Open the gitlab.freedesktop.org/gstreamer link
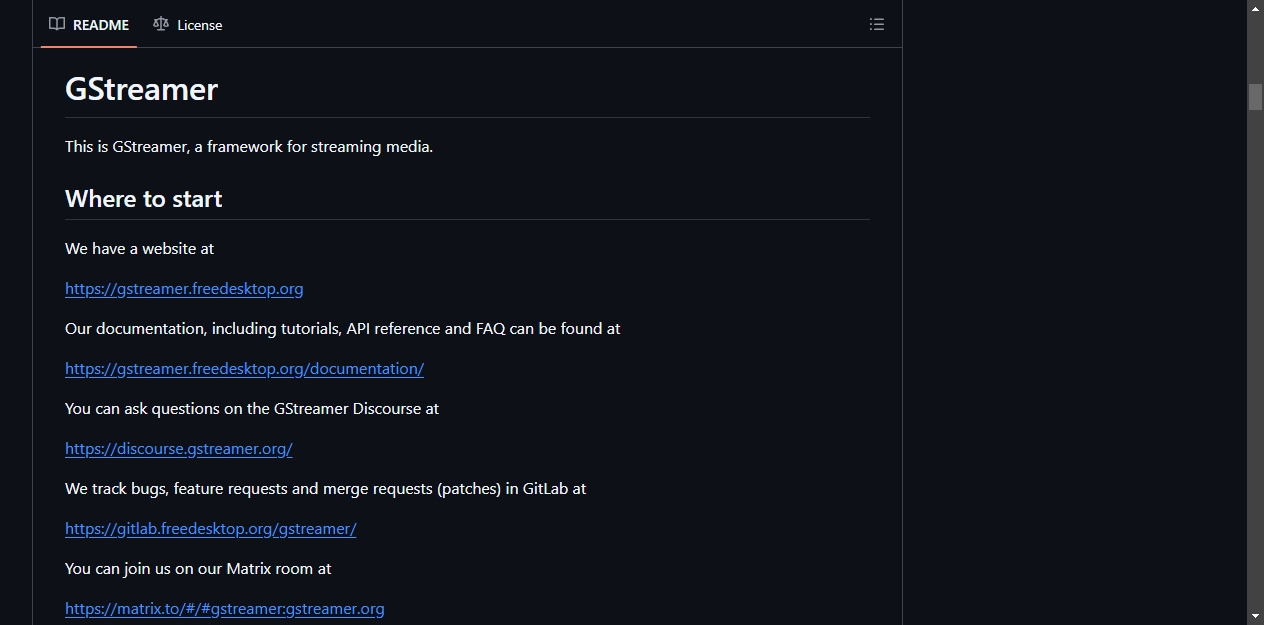This screenshot has height=625, width=1264. click(x=211, y=529)
